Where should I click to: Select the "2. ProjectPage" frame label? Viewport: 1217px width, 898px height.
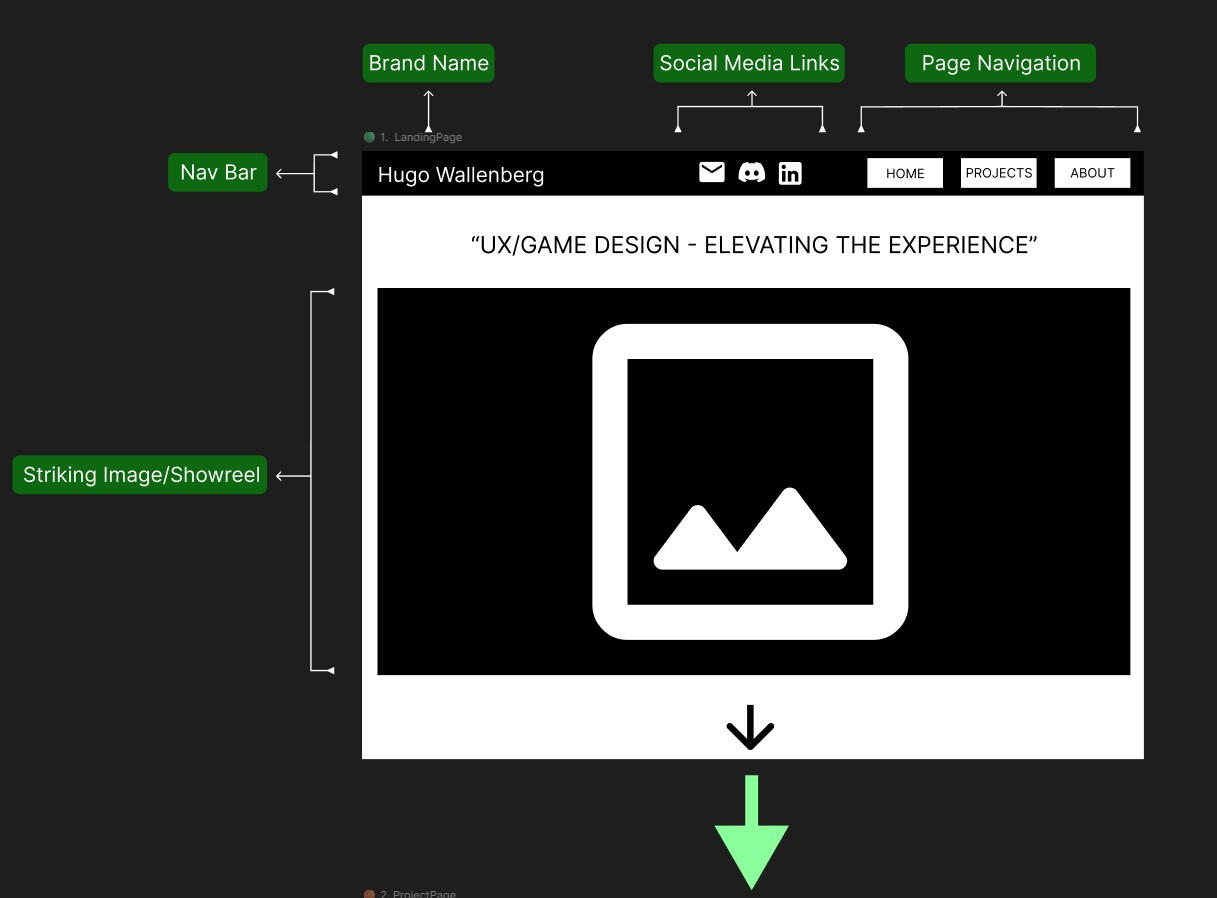tap(420, 894)
